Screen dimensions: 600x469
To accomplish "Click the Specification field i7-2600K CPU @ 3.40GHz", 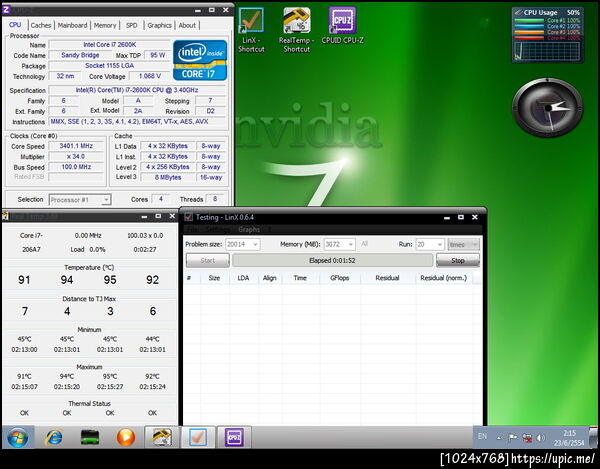I will point(137,90).
